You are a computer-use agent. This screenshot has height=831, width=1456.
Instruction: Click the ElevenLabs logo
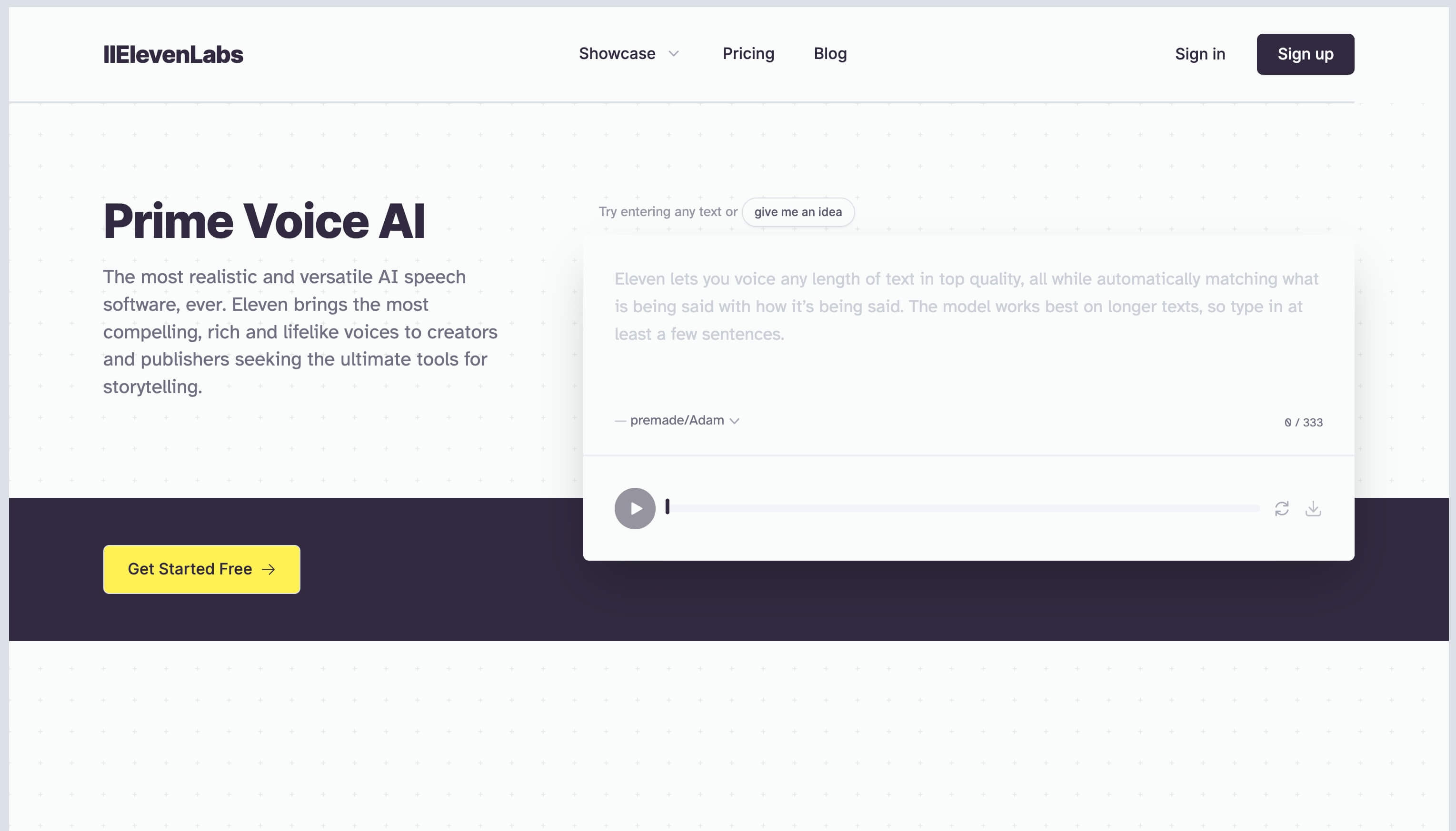(x=173, y=53)
